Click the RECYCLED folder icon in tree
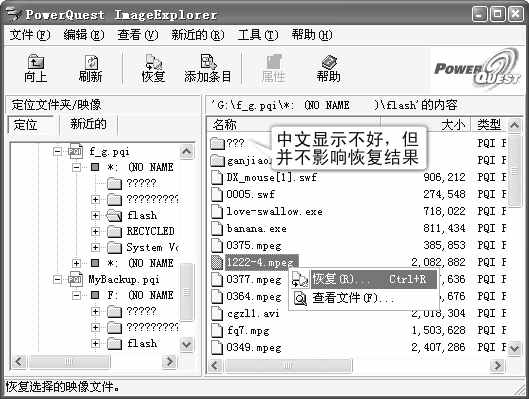 [114, 231]
